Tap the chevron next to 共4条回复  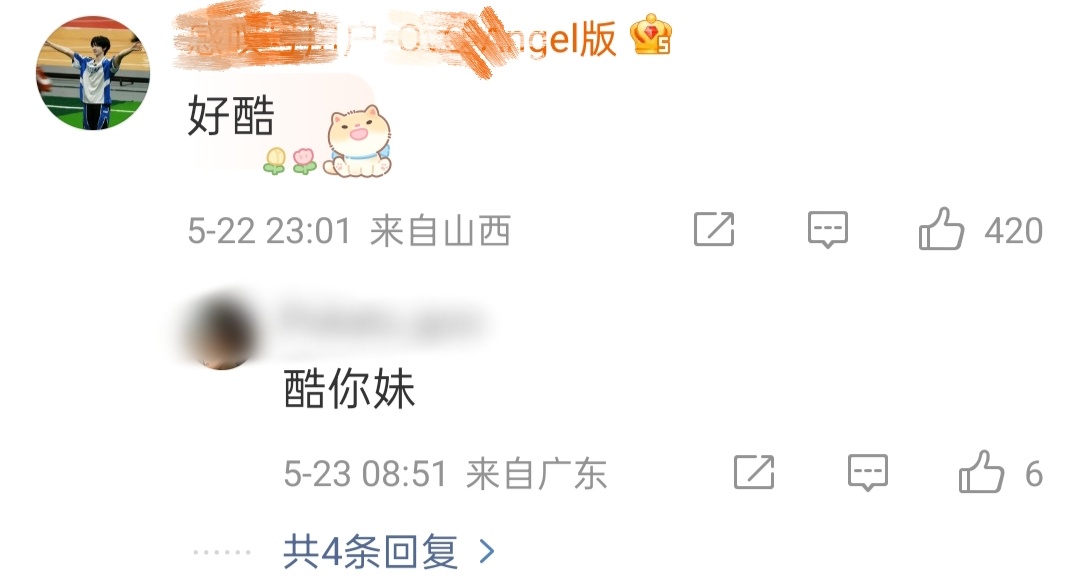click(487, 551)
